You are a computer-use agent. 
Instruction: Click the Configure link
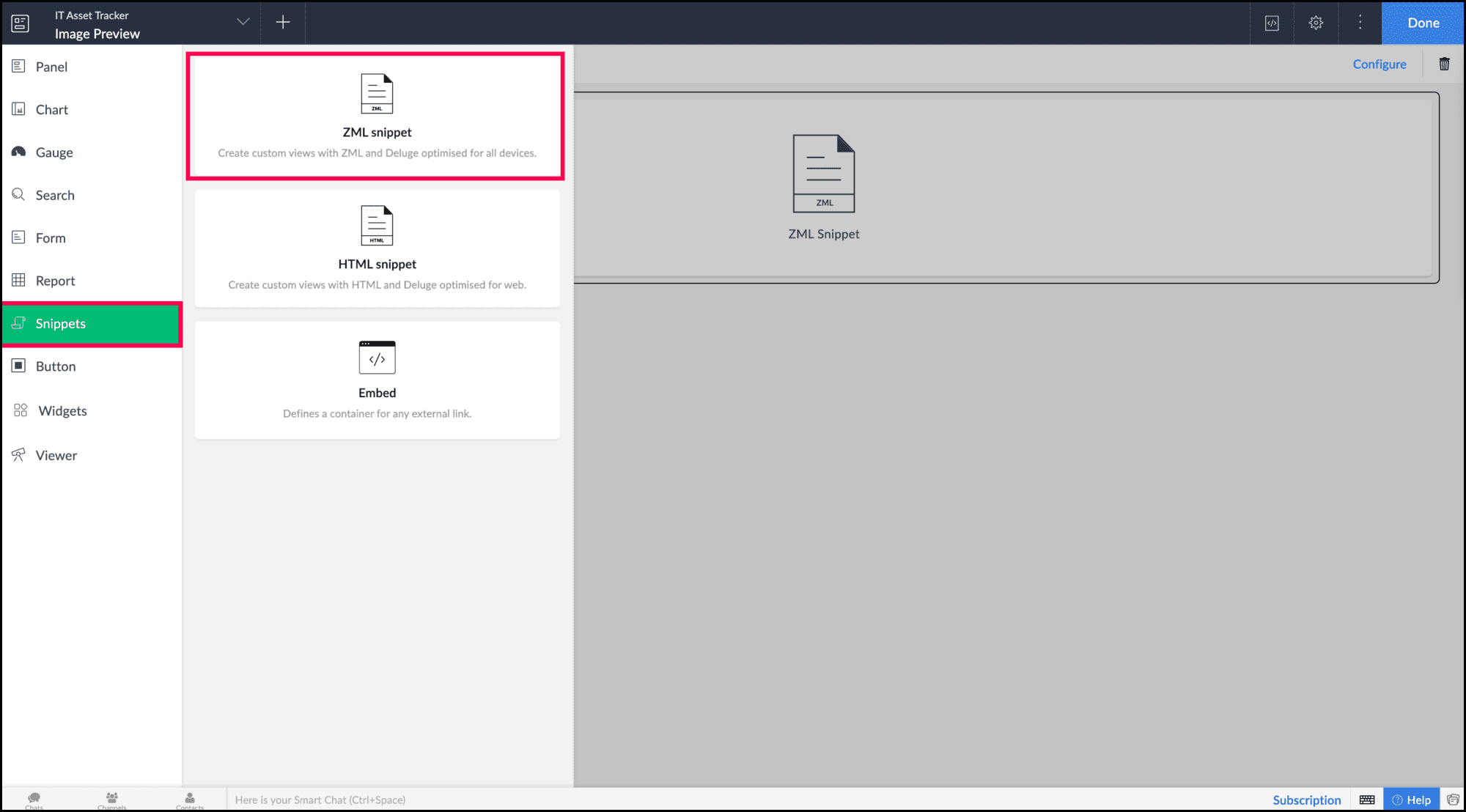pos(1379,64)
